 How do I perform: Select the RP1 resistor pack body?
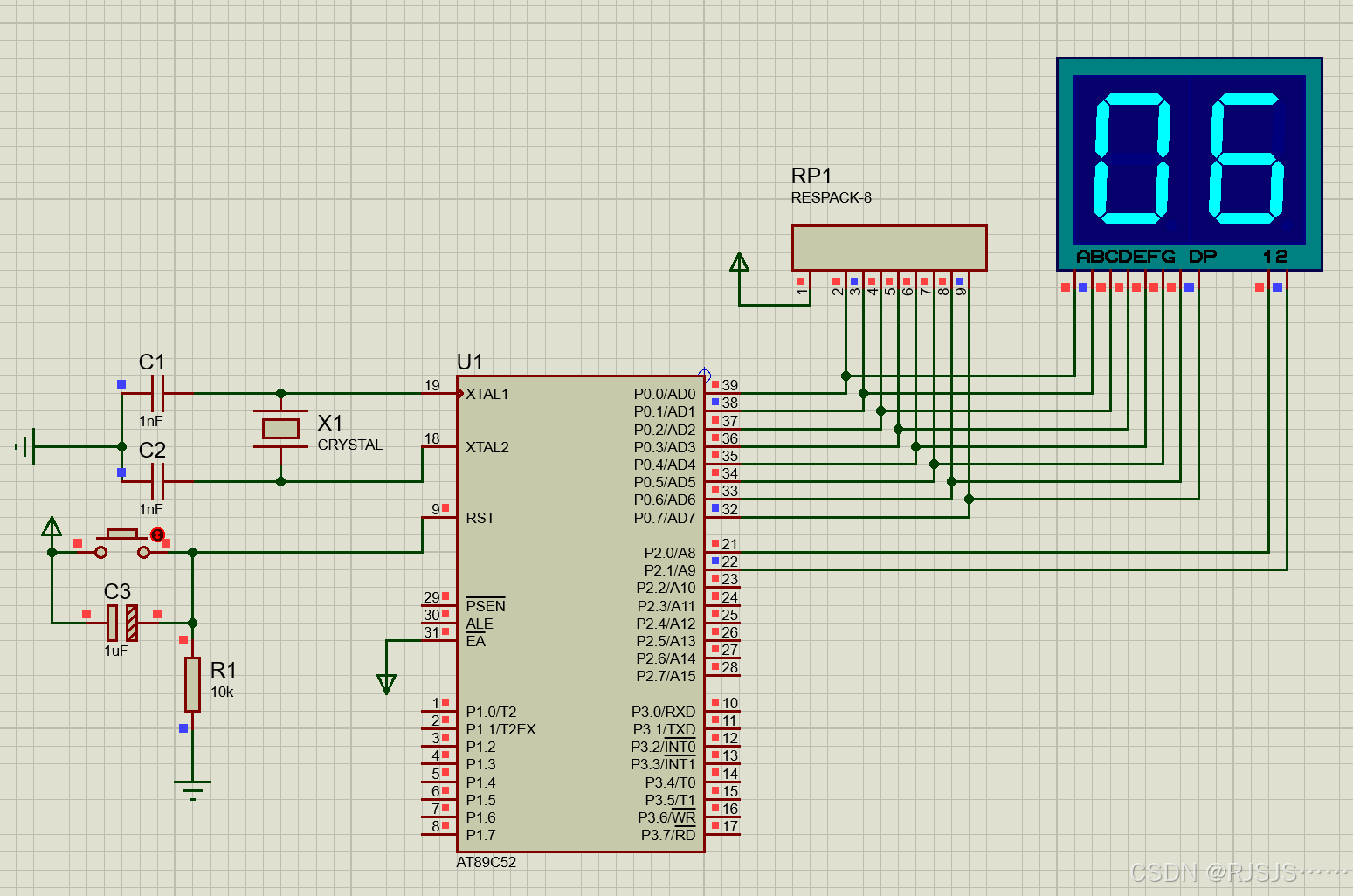tap(889, 247)
